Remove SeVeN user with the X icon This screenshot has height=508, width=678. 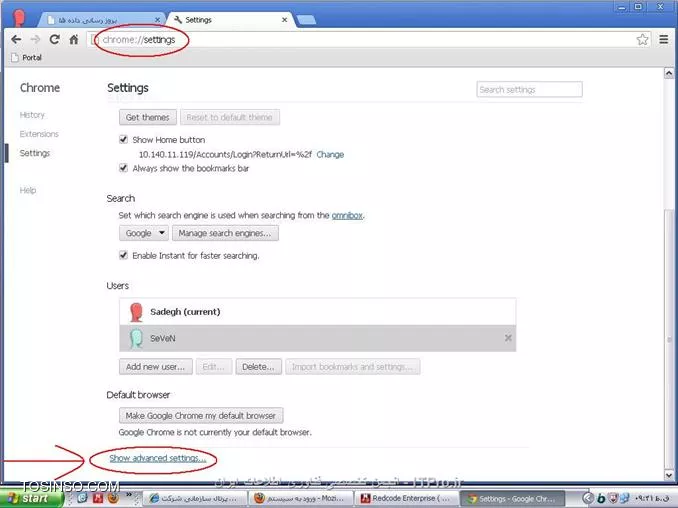tap(508, 338)
